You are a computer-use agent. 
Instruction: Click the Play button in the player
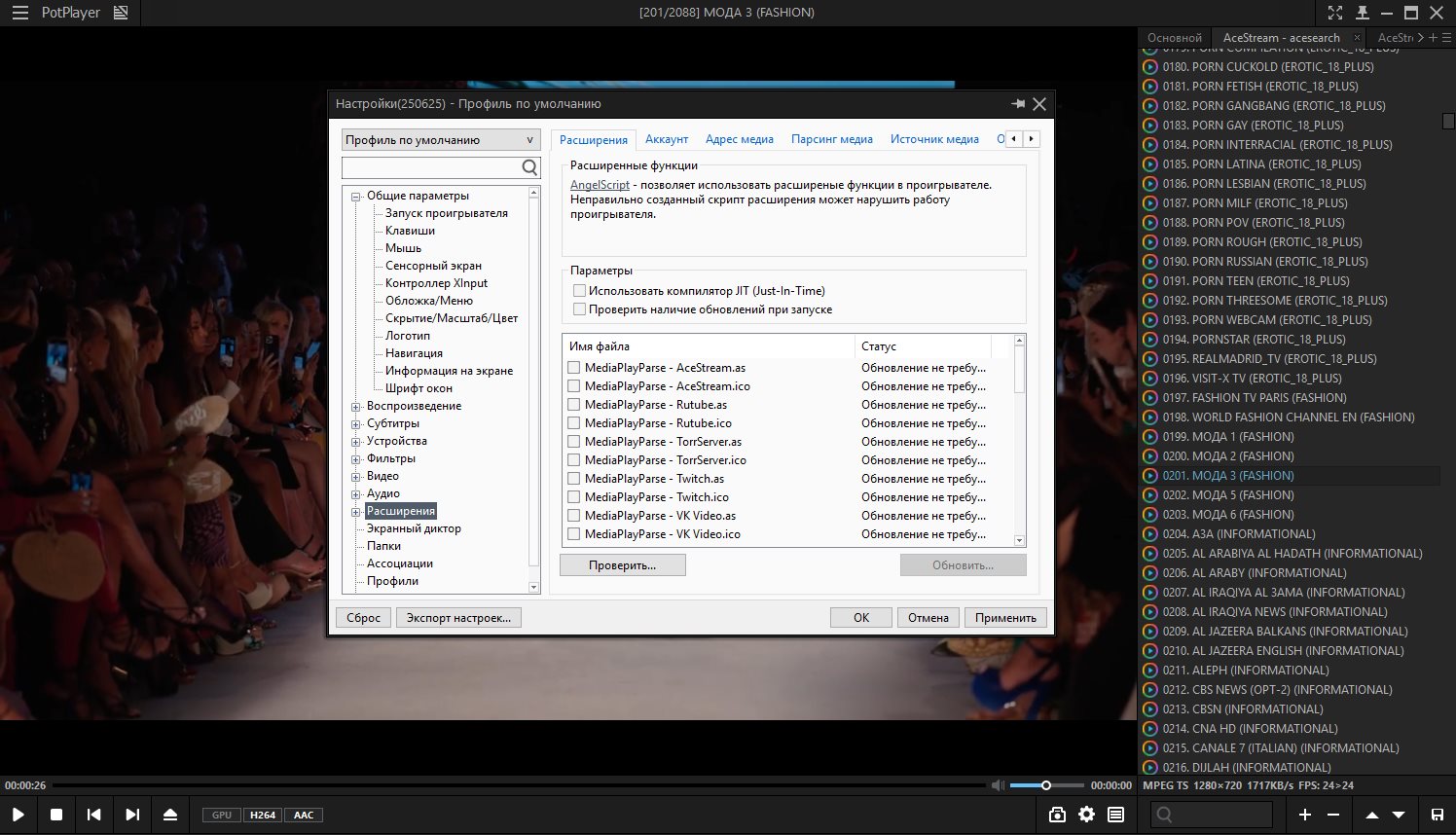tap(18, 815)
